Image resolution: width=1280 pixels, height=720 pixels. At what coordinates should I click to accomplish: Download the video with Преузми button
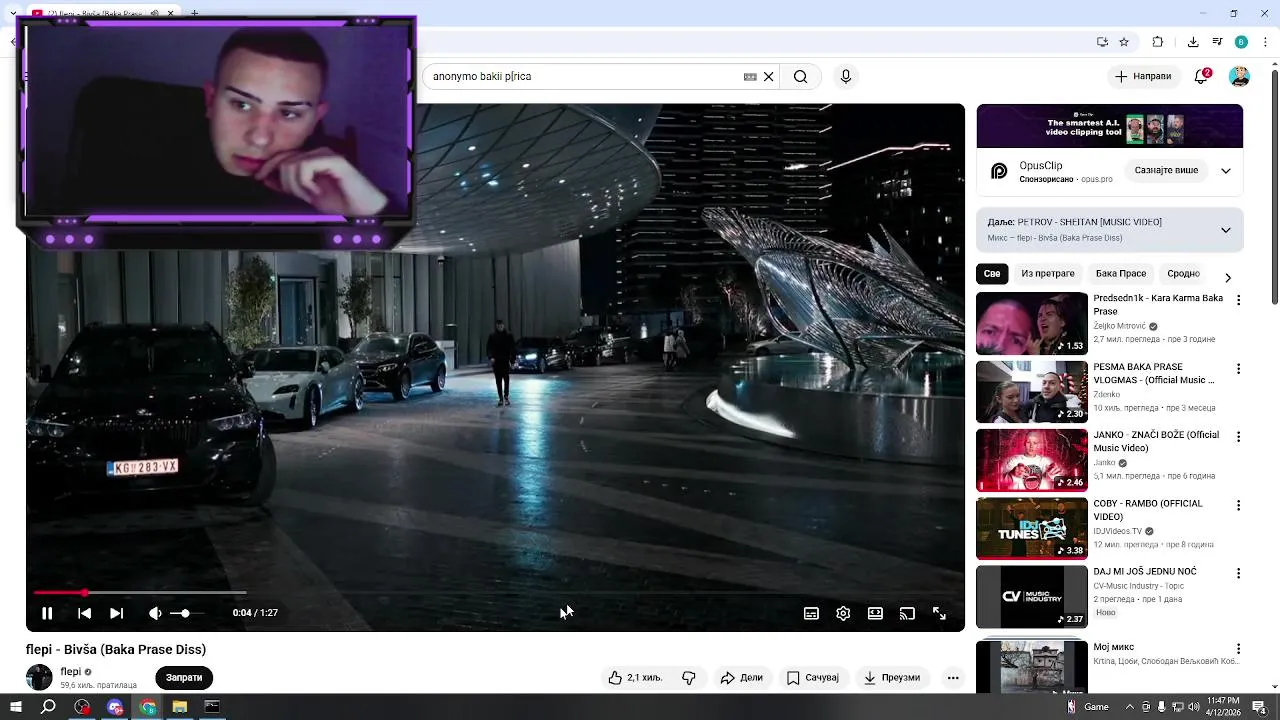tap(892, 678)
